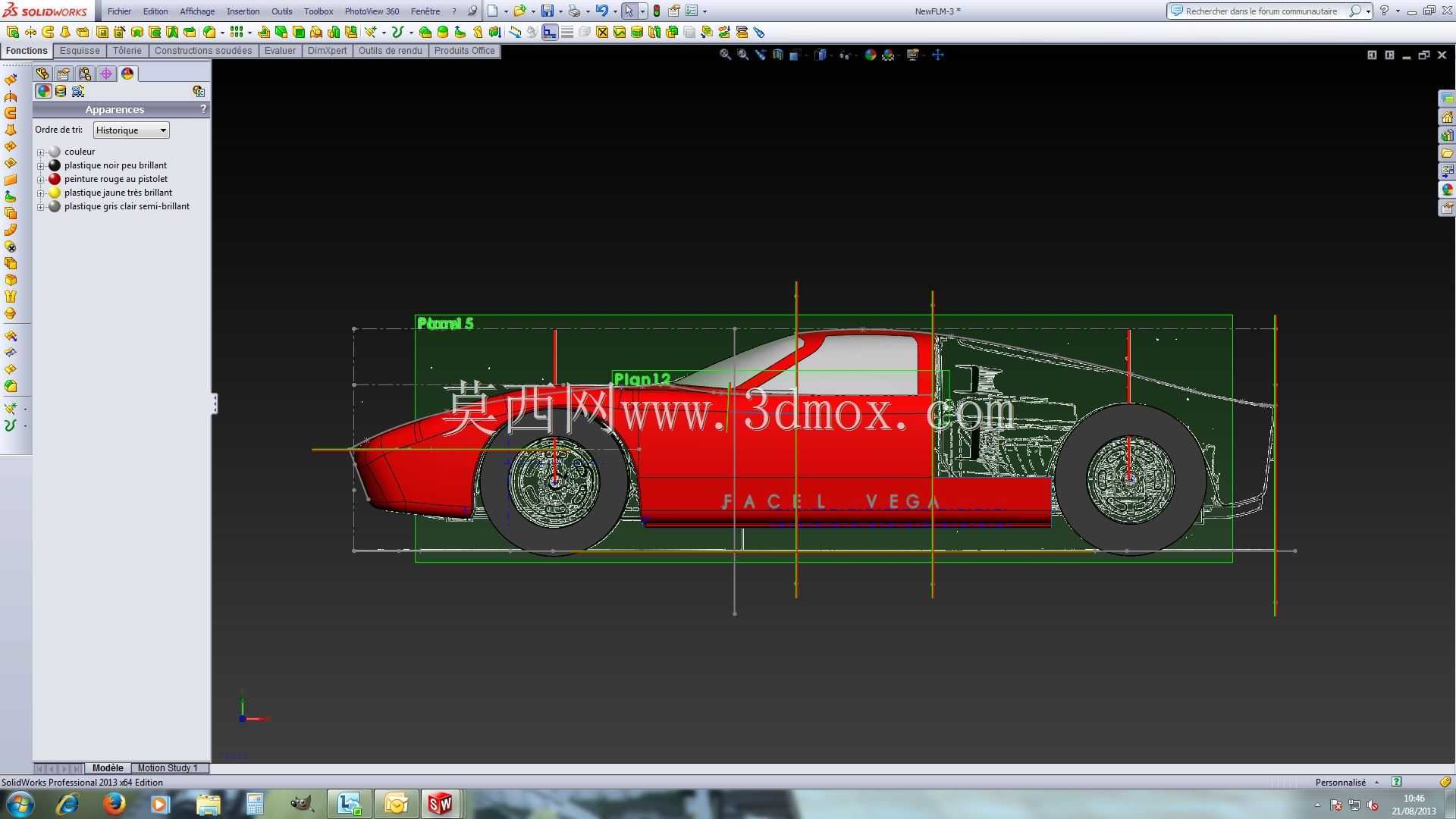Click the Apply Scene icon in viewport toolbar
The image size is (1456, 819).
click(x=888, y=55)
